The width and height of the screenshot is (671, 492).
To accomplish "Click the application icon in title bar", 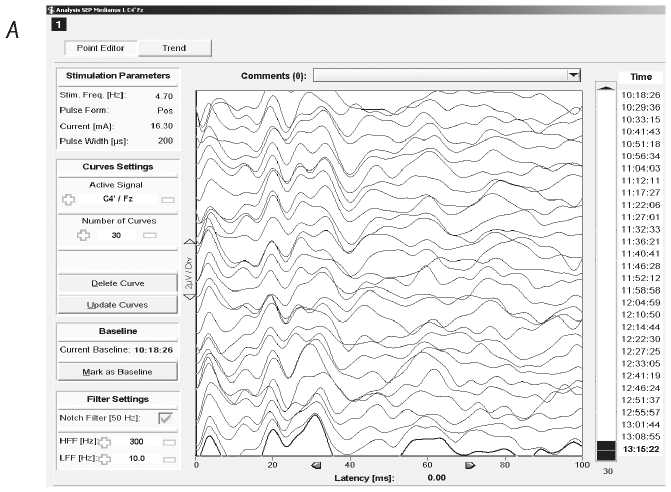I will (x=51, y=9).
